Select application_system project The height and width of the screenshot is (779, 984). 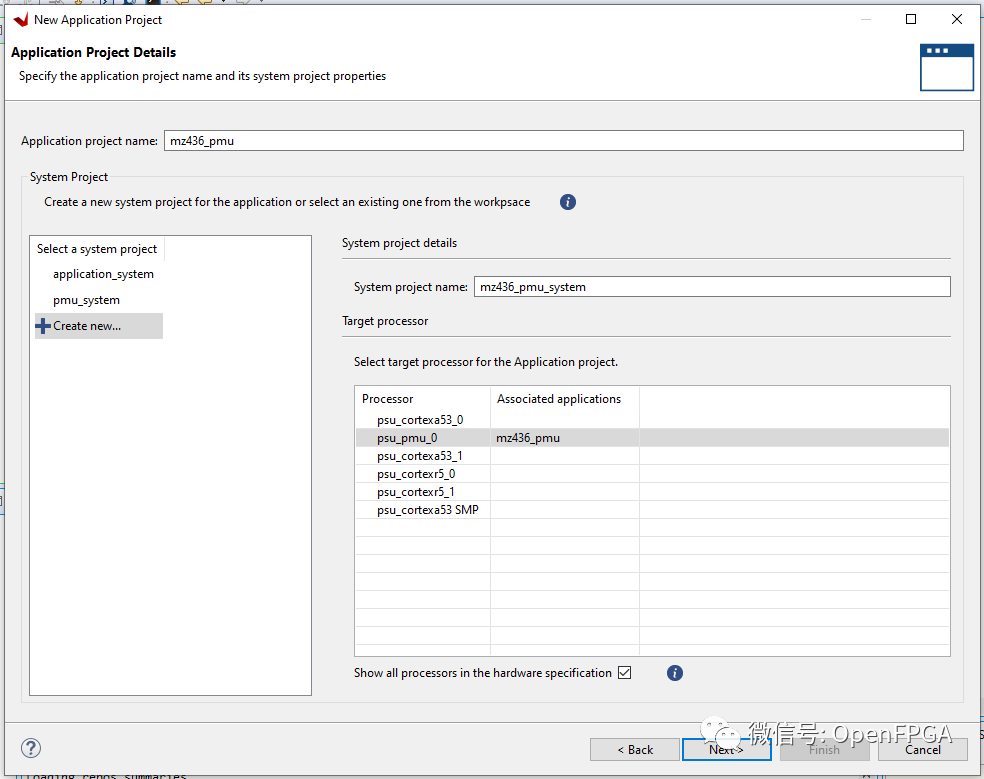click(x=103, y=274)
